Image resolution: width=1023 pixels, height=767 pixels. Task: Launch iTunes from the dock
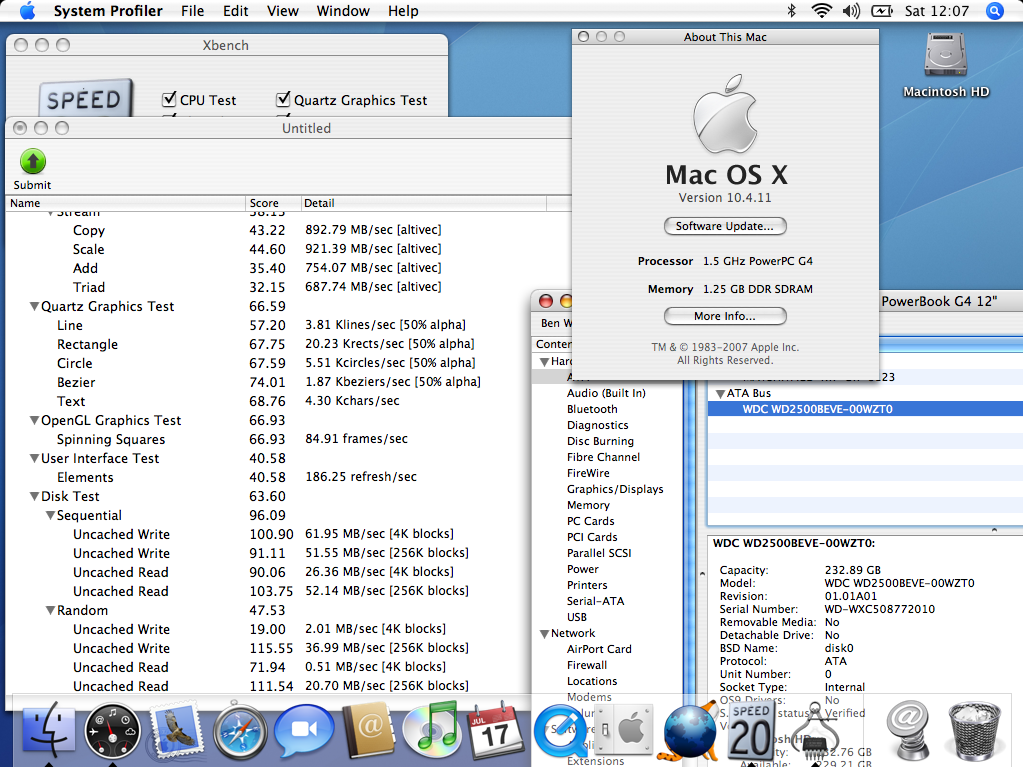[432, 731]
